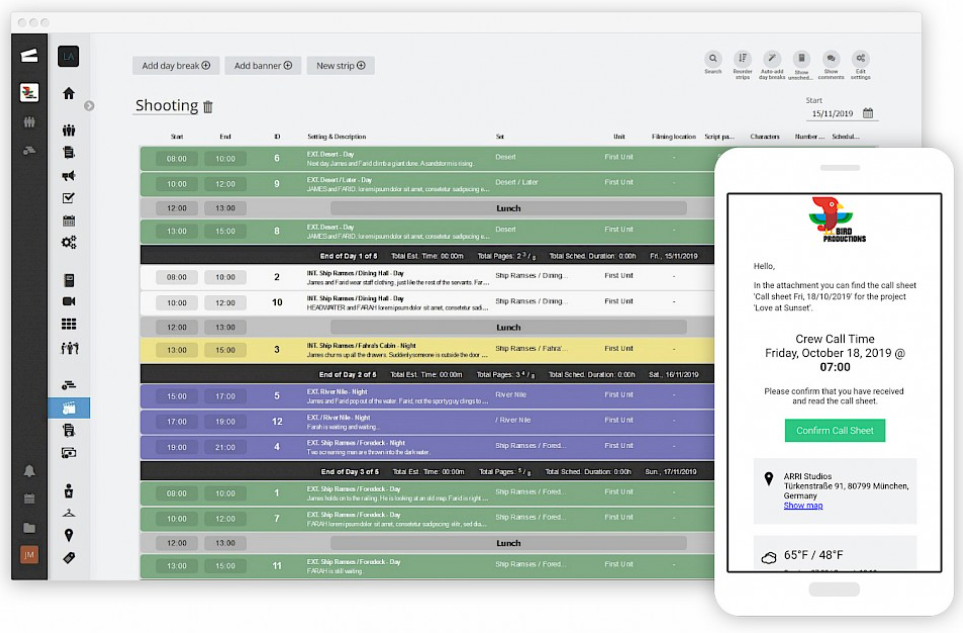Click the Unit column header
963x633 pixels.
click(618, 136)
